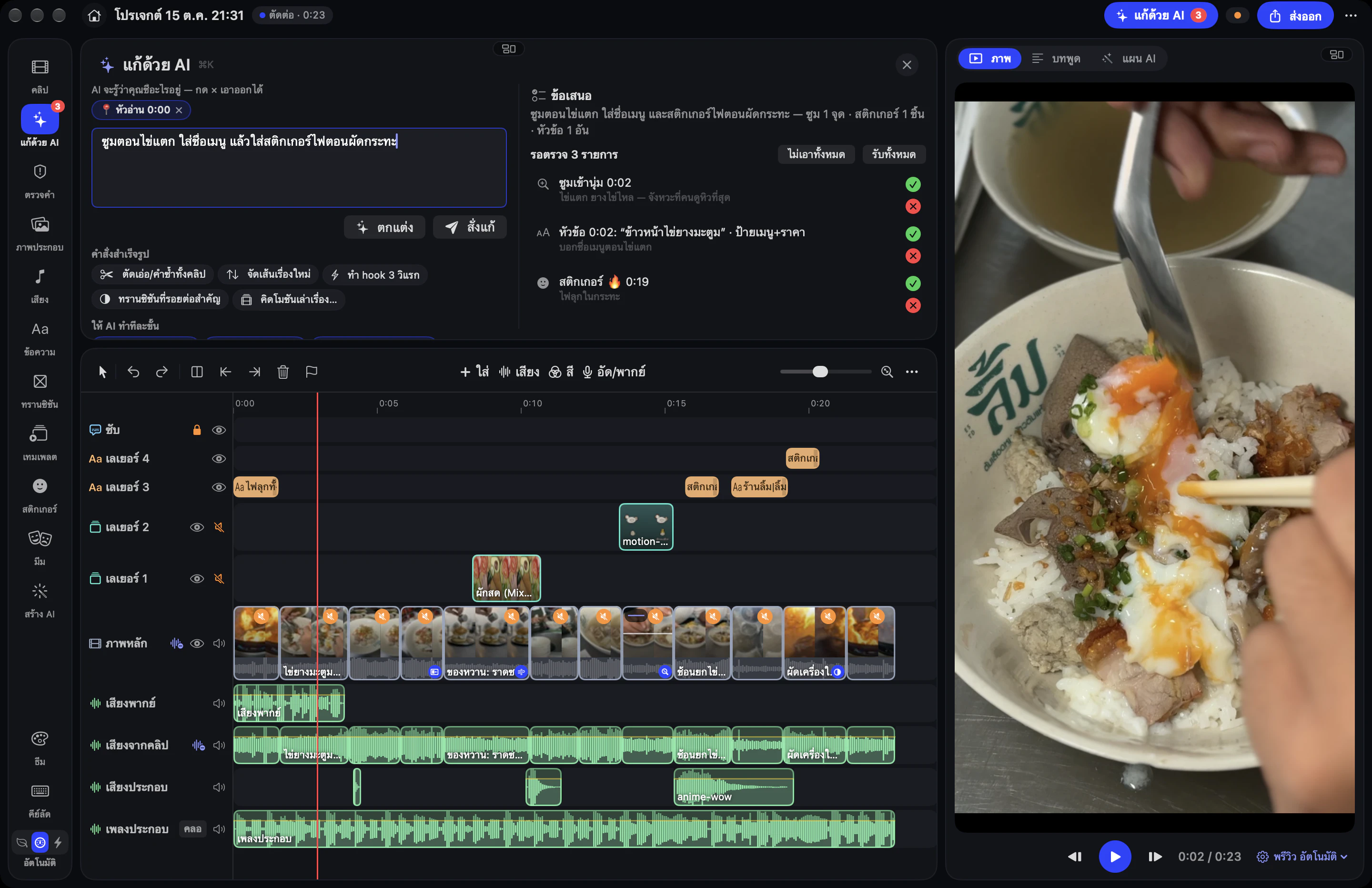Screen dimensions: 1372x888
Task: Open the สติกเกอร์ panel in sidebar
Action: pos(39,495)
